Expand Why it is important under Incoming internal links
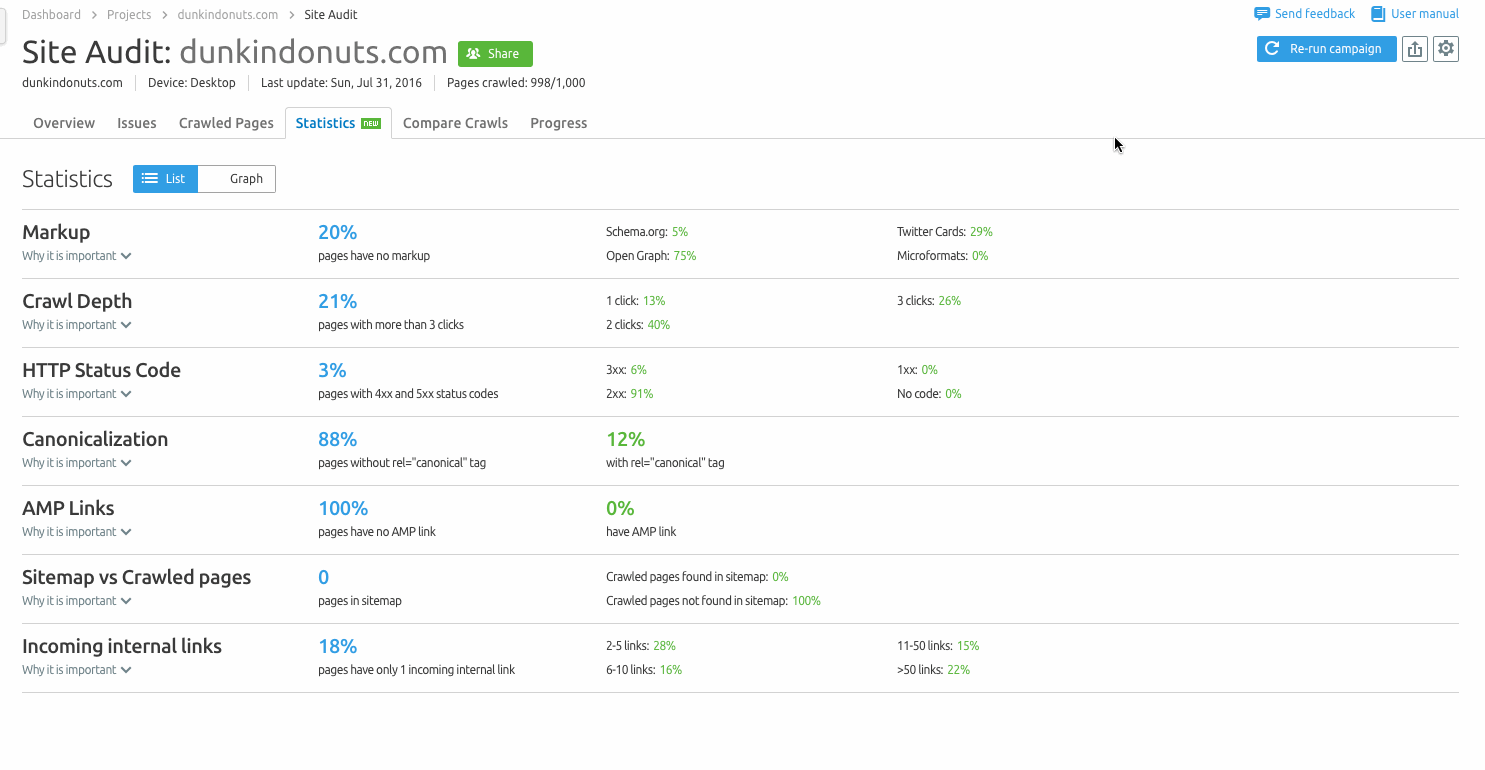 tap(77, 670)
